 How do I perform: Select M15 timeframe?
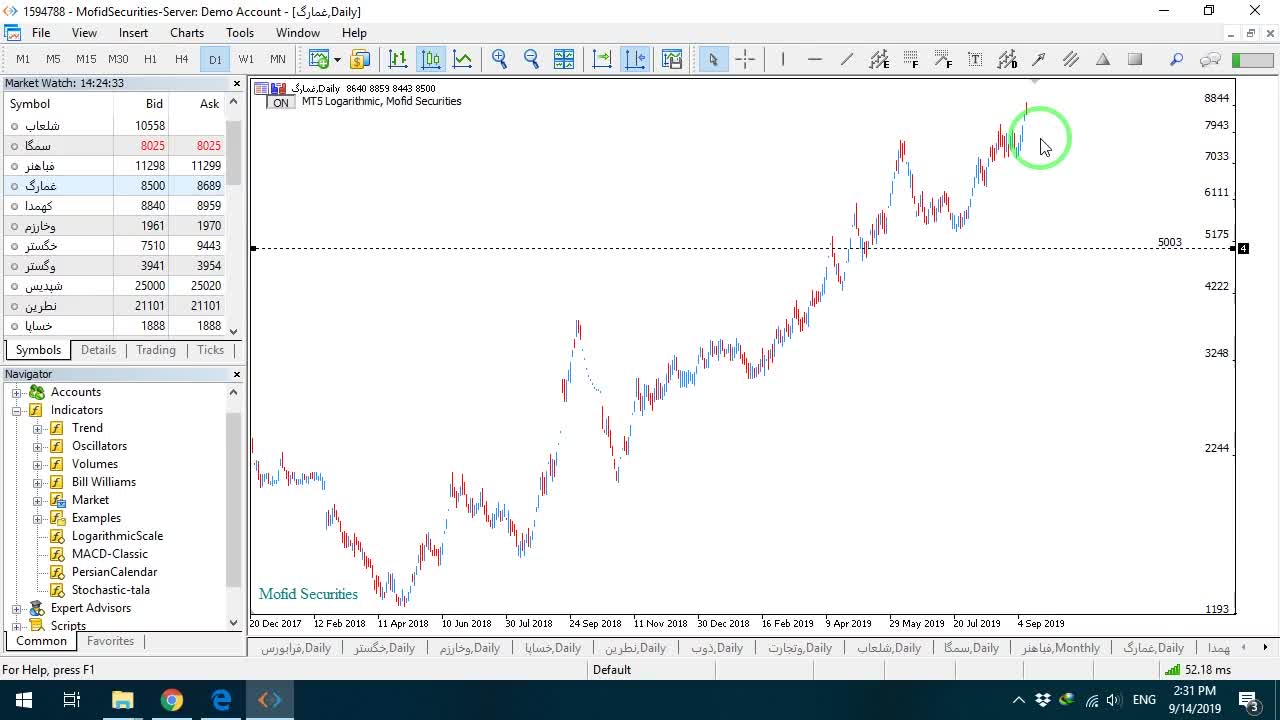tap(86, 59)
